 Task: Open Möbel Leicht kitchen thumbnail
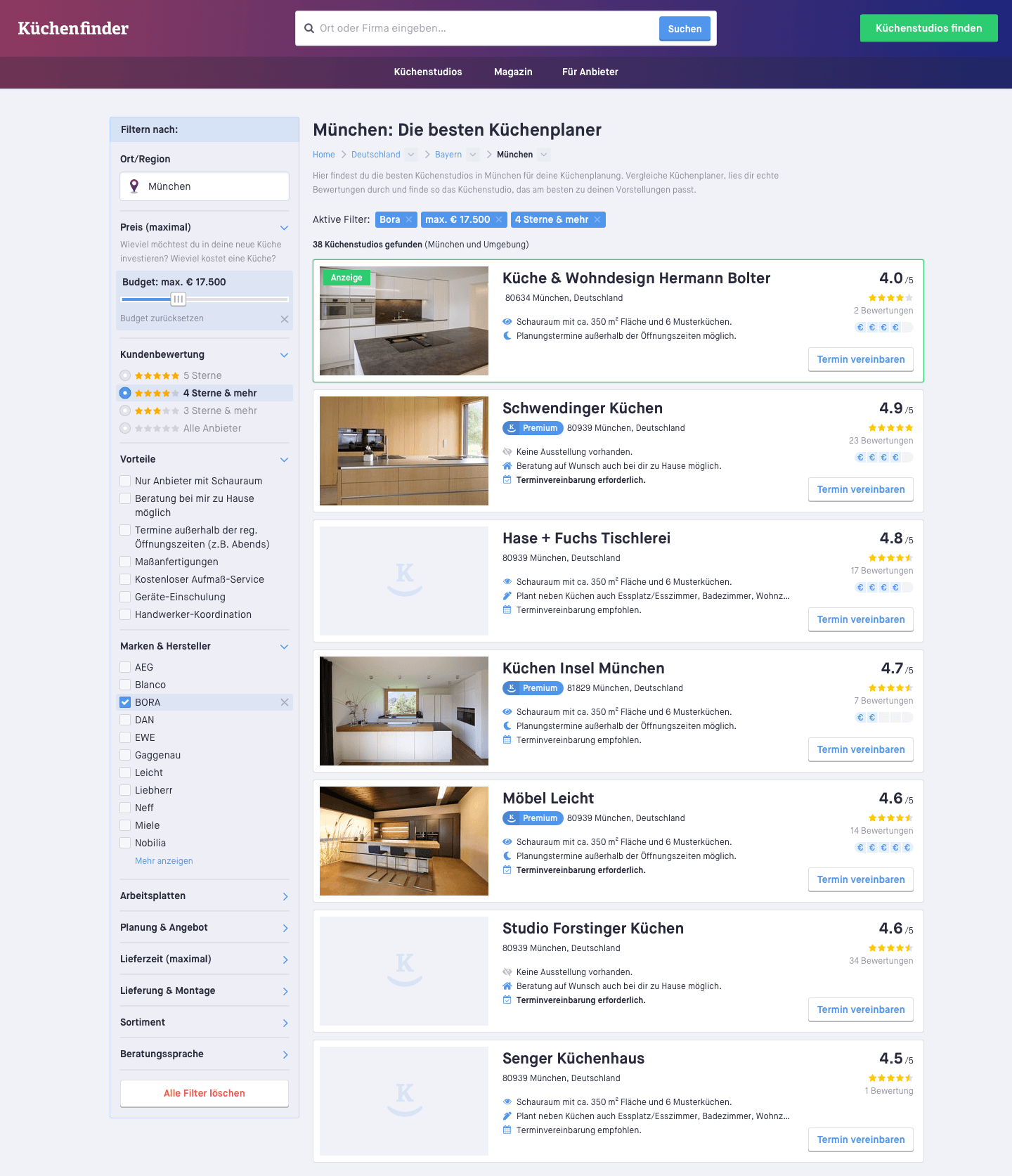click(404, 841)
